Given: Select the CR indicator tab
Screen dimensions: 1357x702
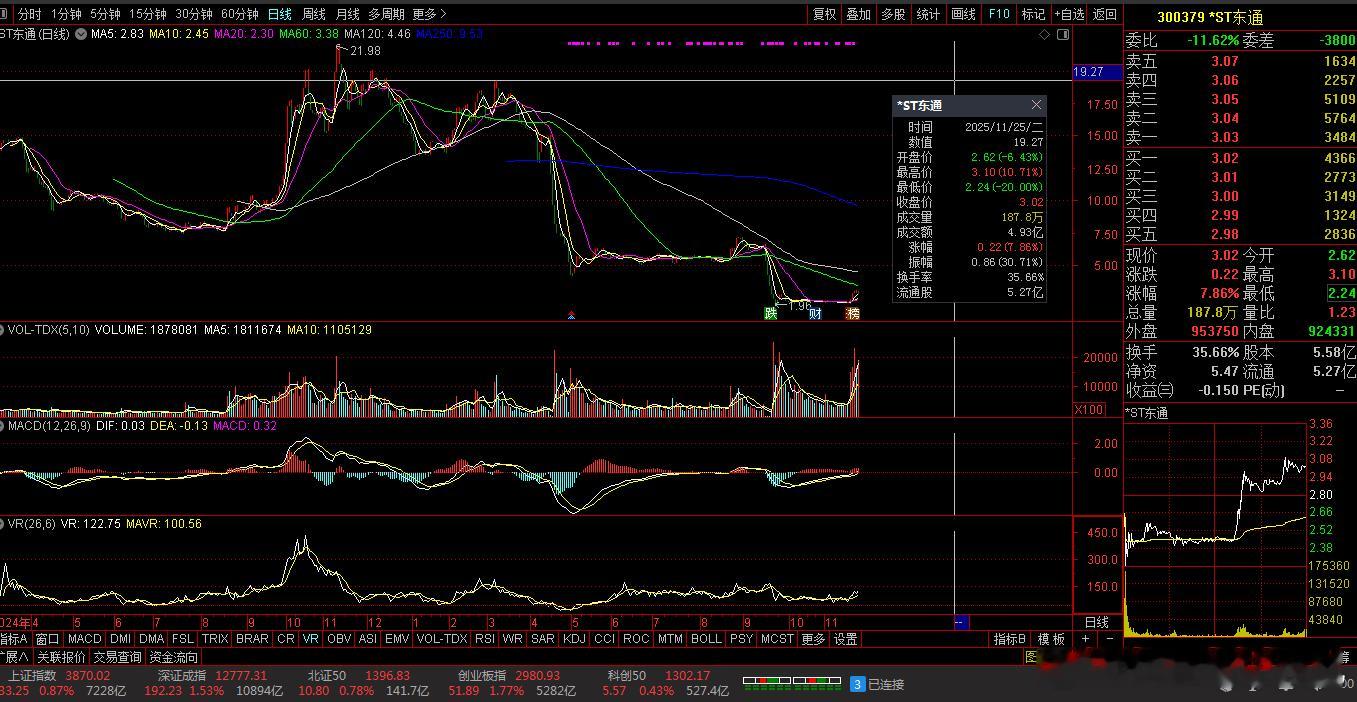Looking at the screenshot, I should tap(285, 639).
